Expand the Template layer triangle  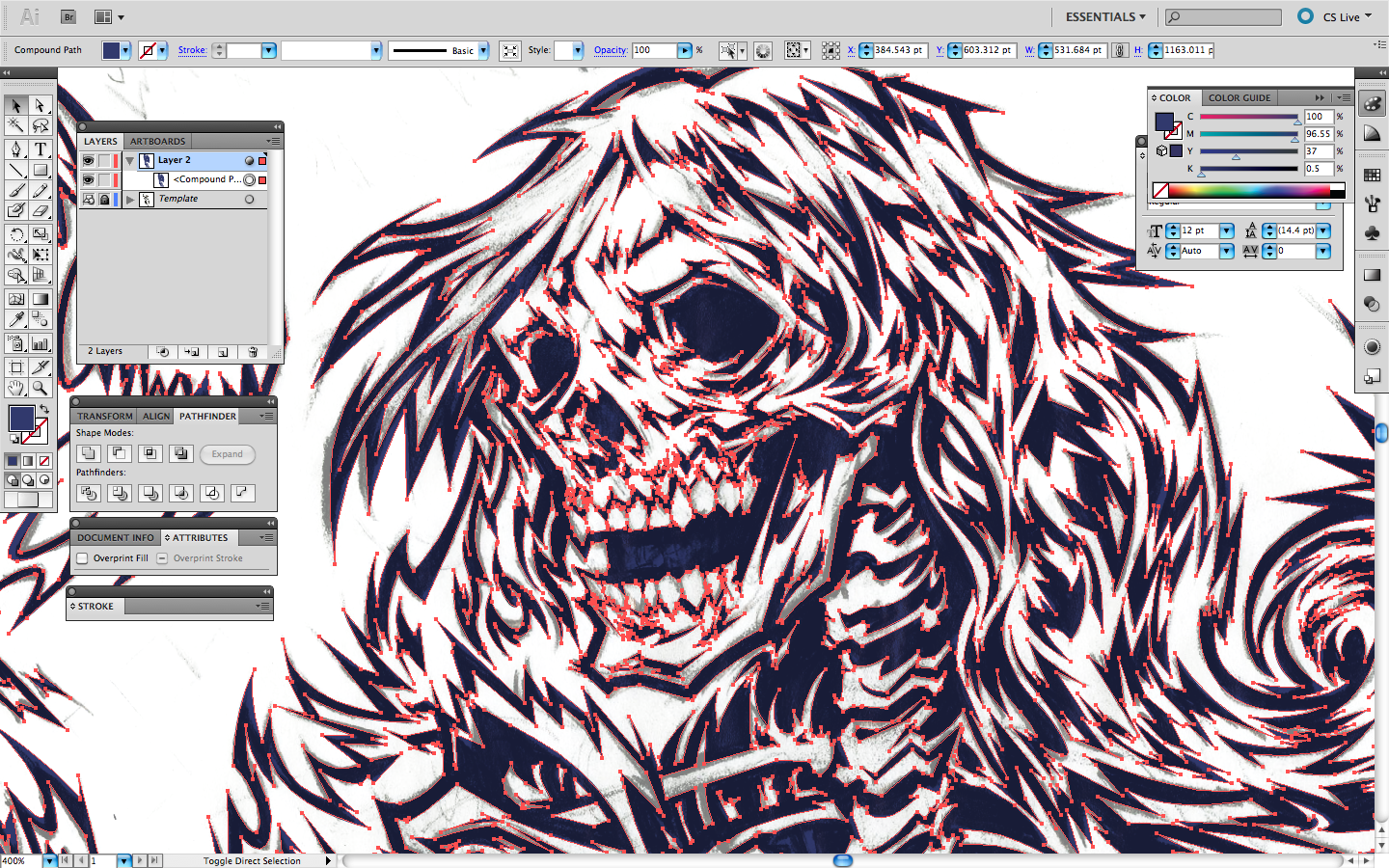coord(130,200)
